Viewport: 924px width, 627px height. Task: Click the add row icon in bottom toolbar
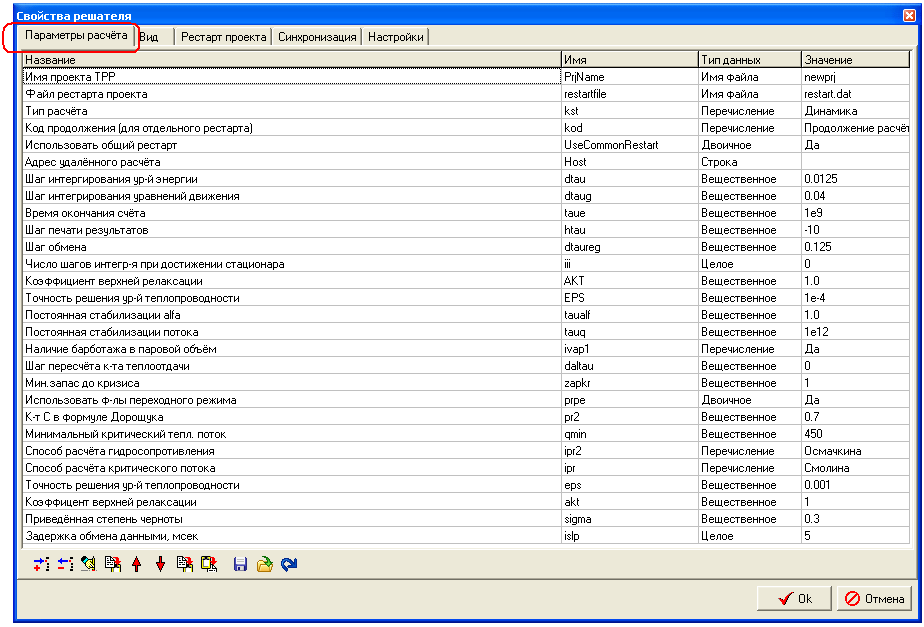[x=41, y=565]
